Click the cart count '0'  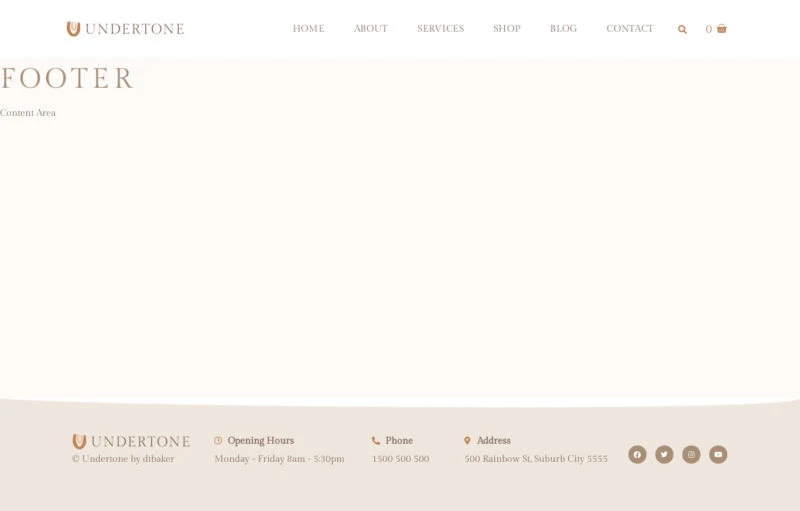coord(709,30)
